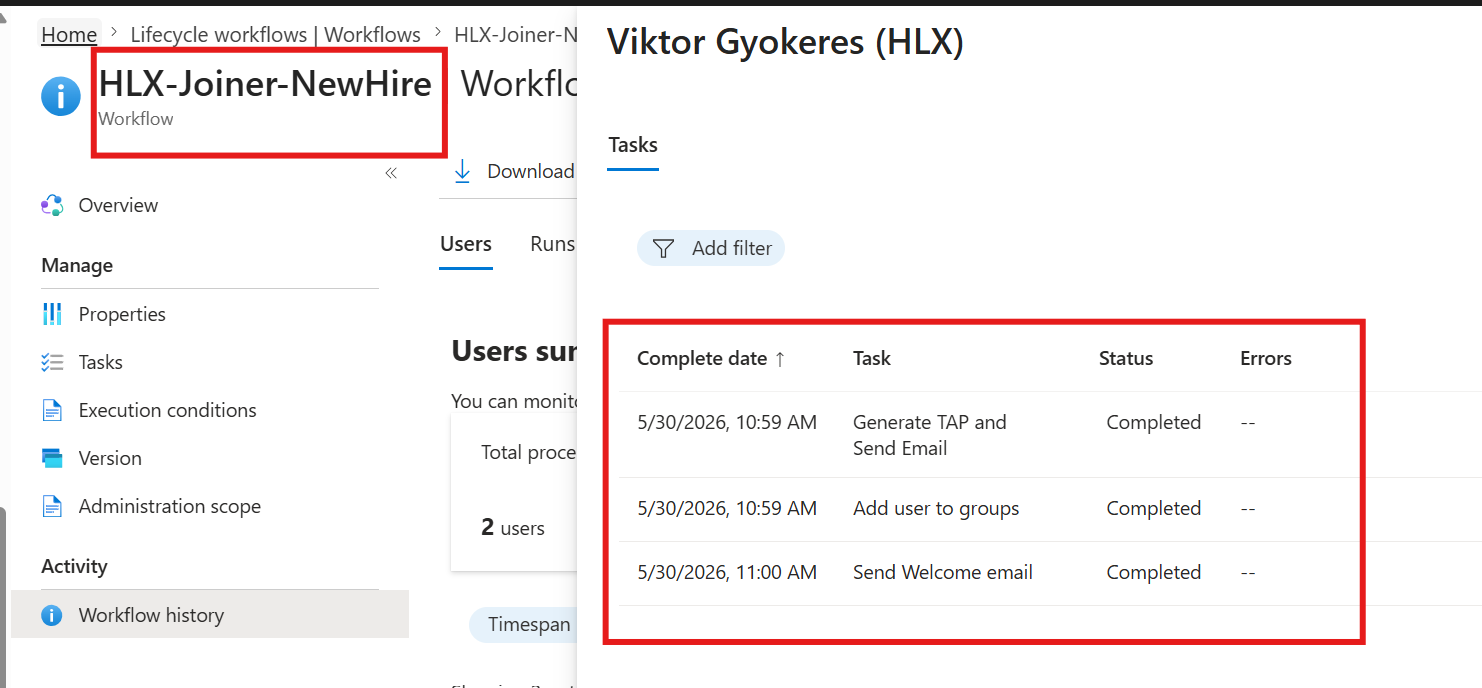Click the Download button label
This screenshot has height=688, width=1482.
[x=530, y=171]
